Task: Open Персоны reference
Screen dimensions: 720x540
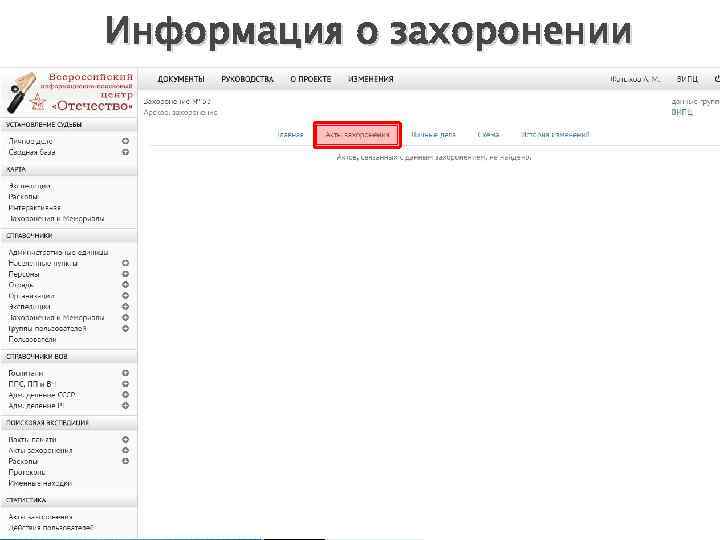Action: [24, 274]
